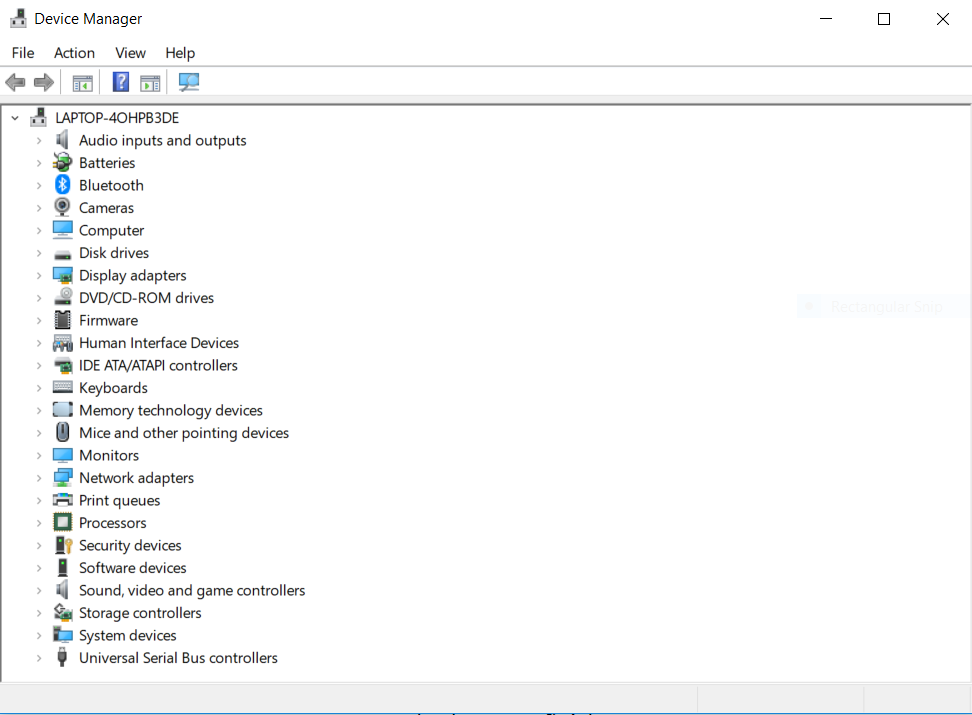Expand Sound, video and game controllers
Screen dimensions: 972x715
tap(39, 590)
